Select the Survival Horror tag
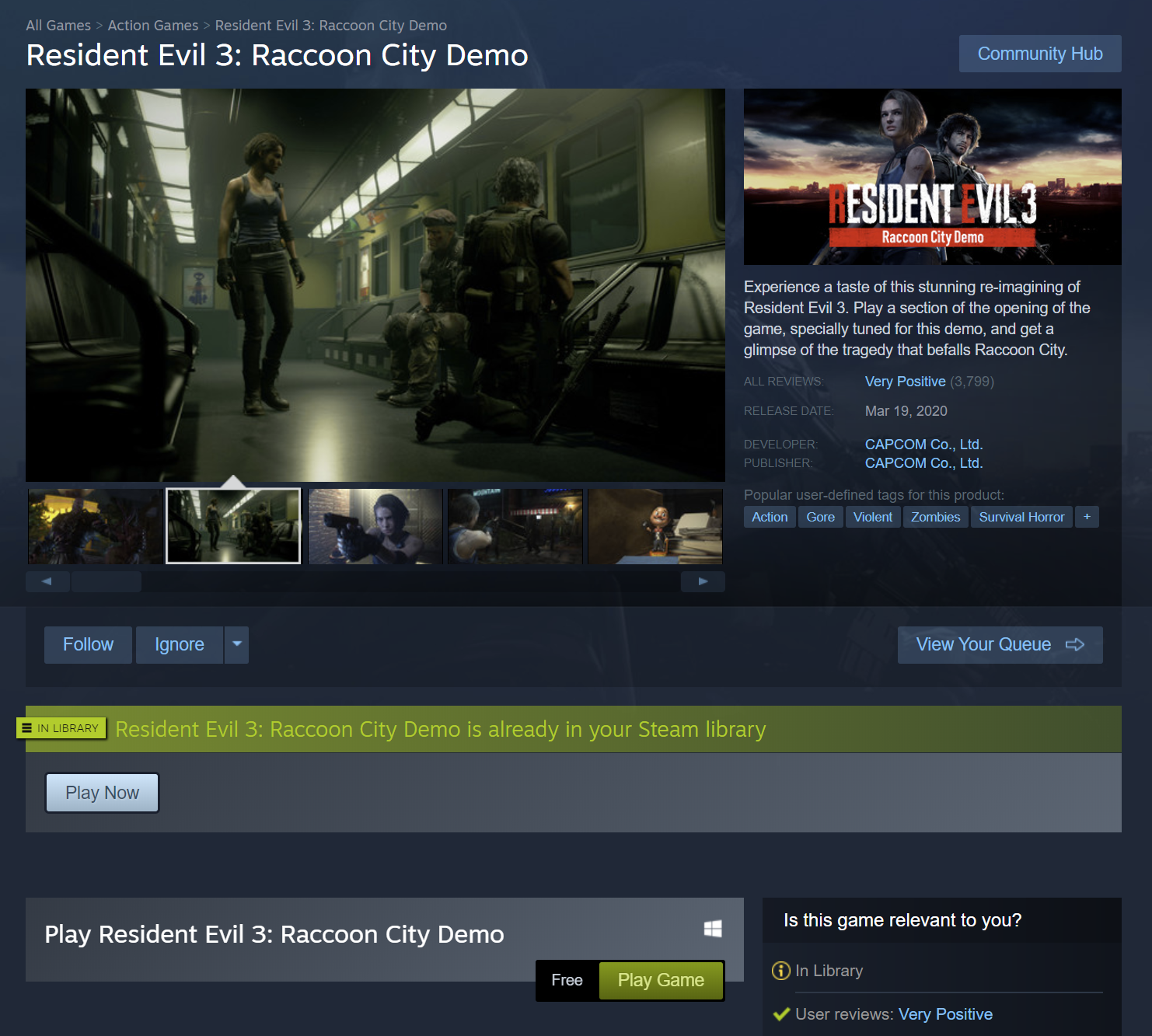This screenshot has height=1036, width=1152. click(1022, 517)
